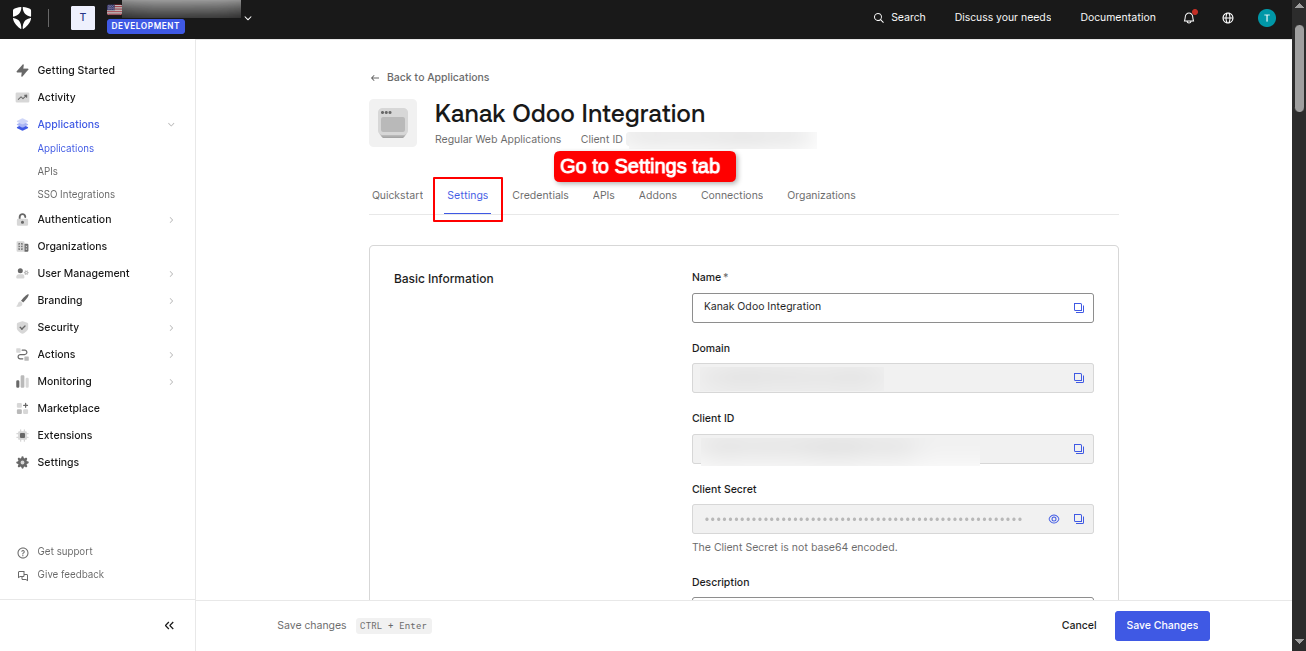The height and width of the screenshot is (651, 1306).
Task: Open SSO Integrations in sidebar
Action: 76,194
